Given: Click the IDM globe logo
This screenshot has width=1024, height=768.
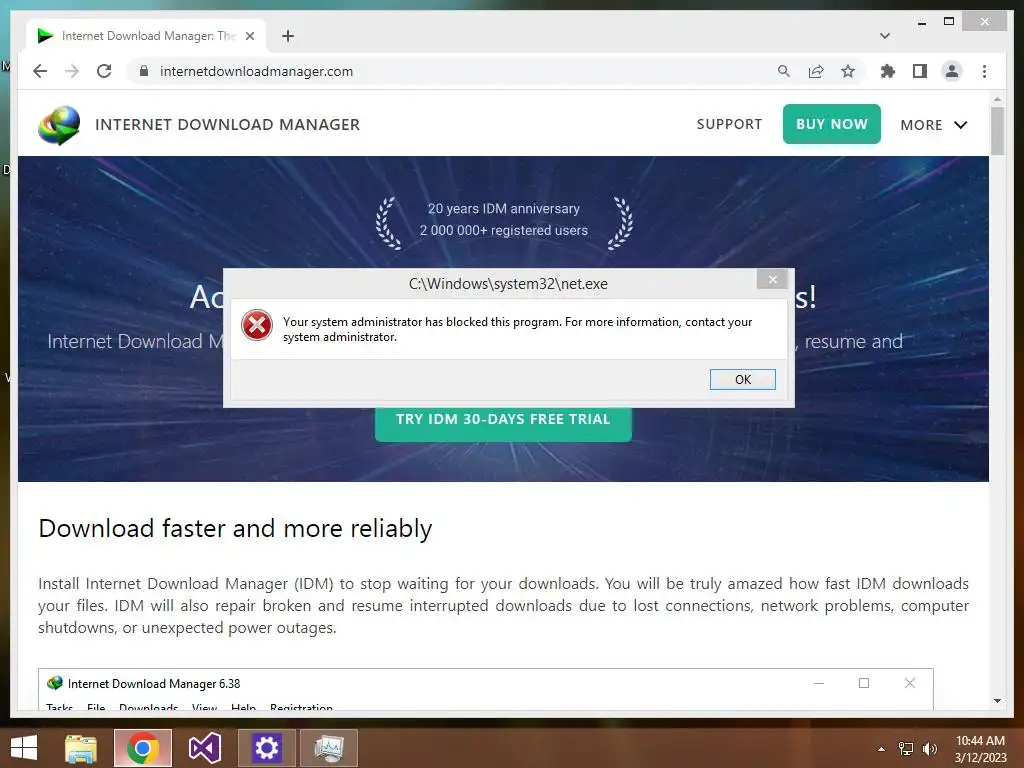Looking at the screenshot, I should pos(59,125).
